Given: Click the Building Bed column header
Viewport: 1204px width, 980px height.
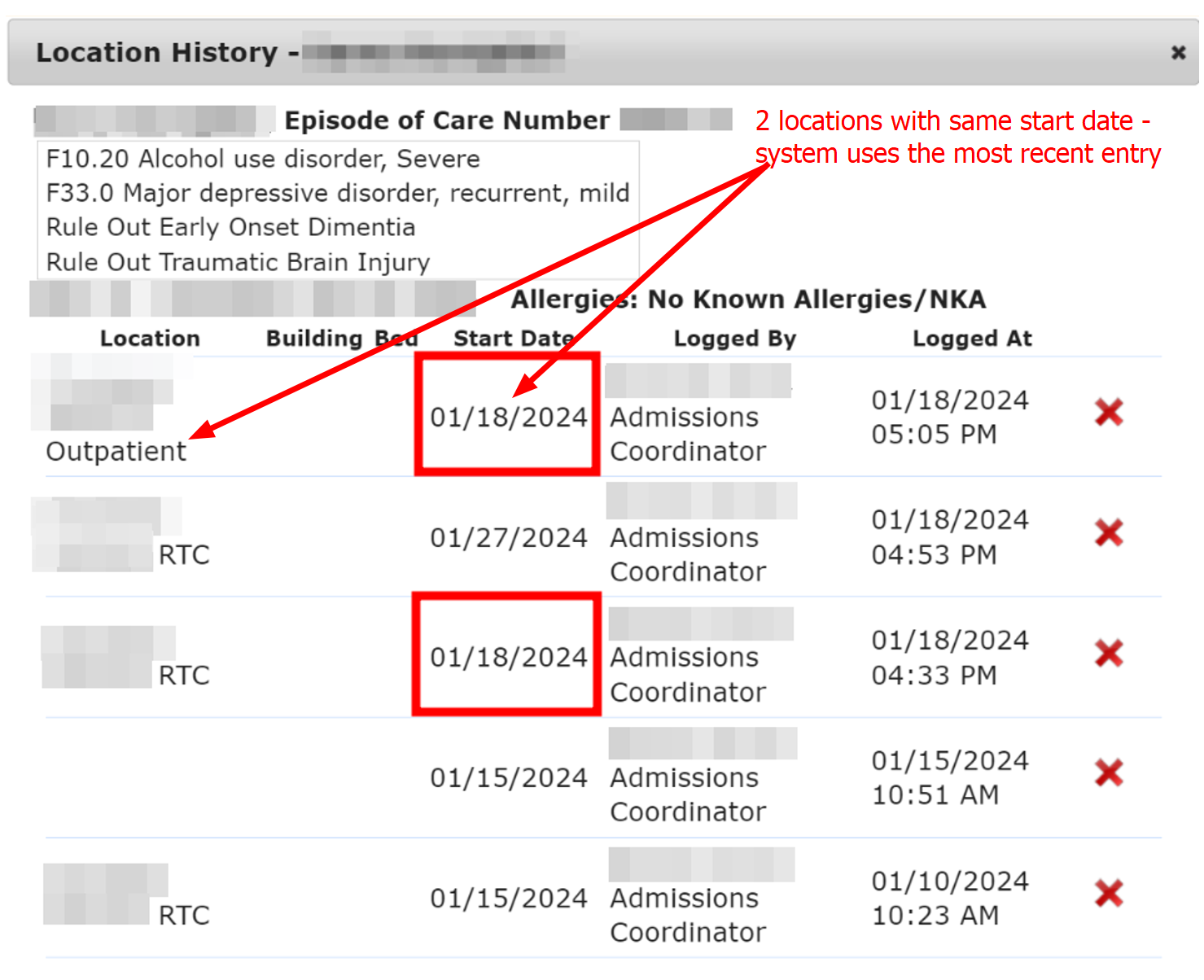Looking at the screenshot, I should click(342, 339).
